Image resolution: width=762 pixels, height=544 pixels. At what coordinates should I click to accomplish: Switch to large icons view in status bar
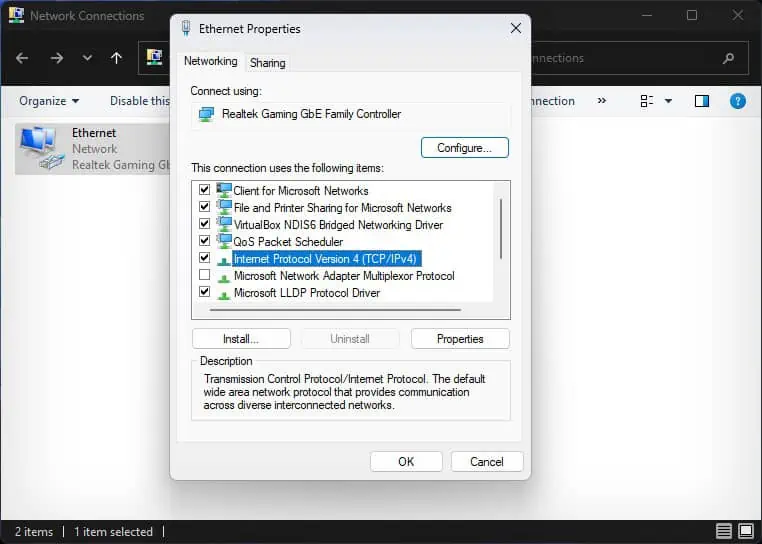(x=746, y=531)
